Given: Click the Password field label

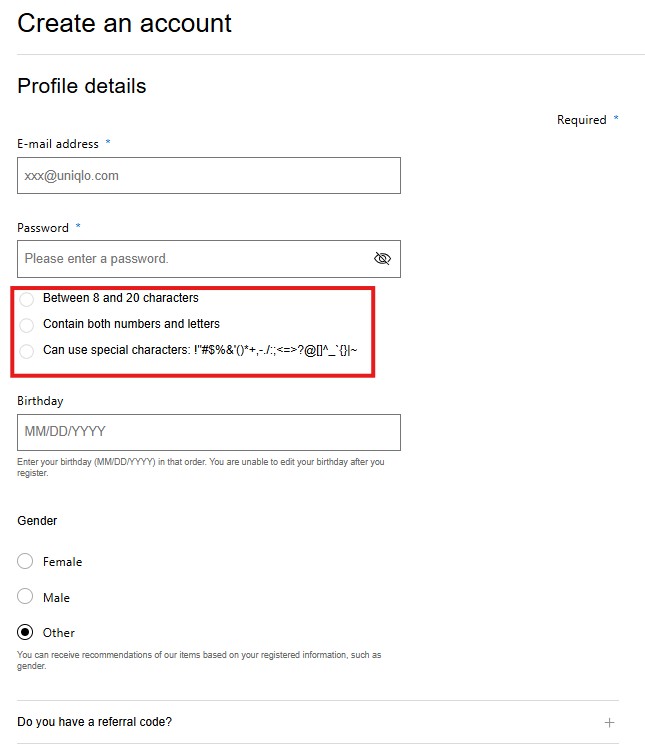Looking at the screenshot, I should [43, 228].
